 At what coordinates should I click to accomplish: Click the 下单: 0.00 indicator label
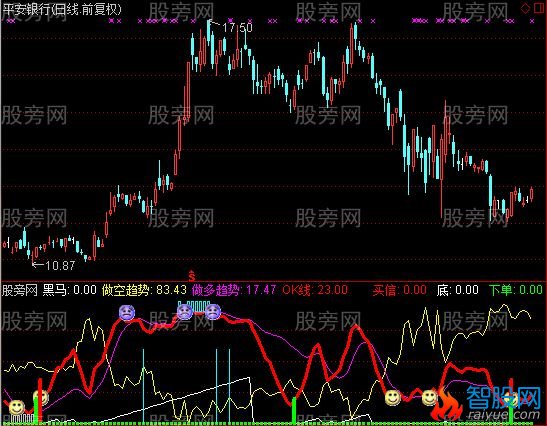pyautogui.click(x=516, y=290)
